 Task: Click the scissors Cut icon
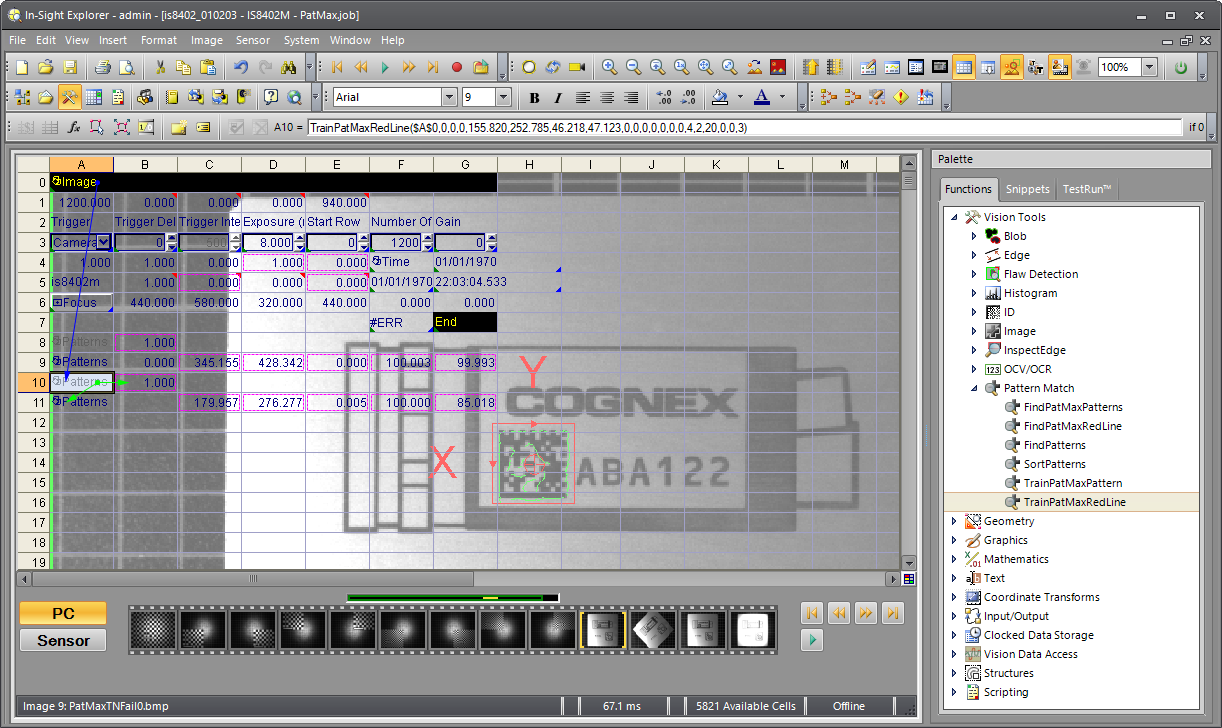[160, 68]
